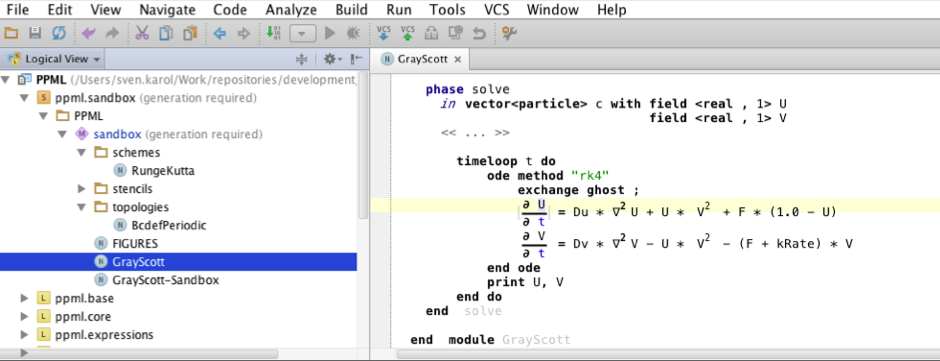Screen dimensions: 940x361
Task: Click 'print U, V' statement in editor
Action: [525, 282]
